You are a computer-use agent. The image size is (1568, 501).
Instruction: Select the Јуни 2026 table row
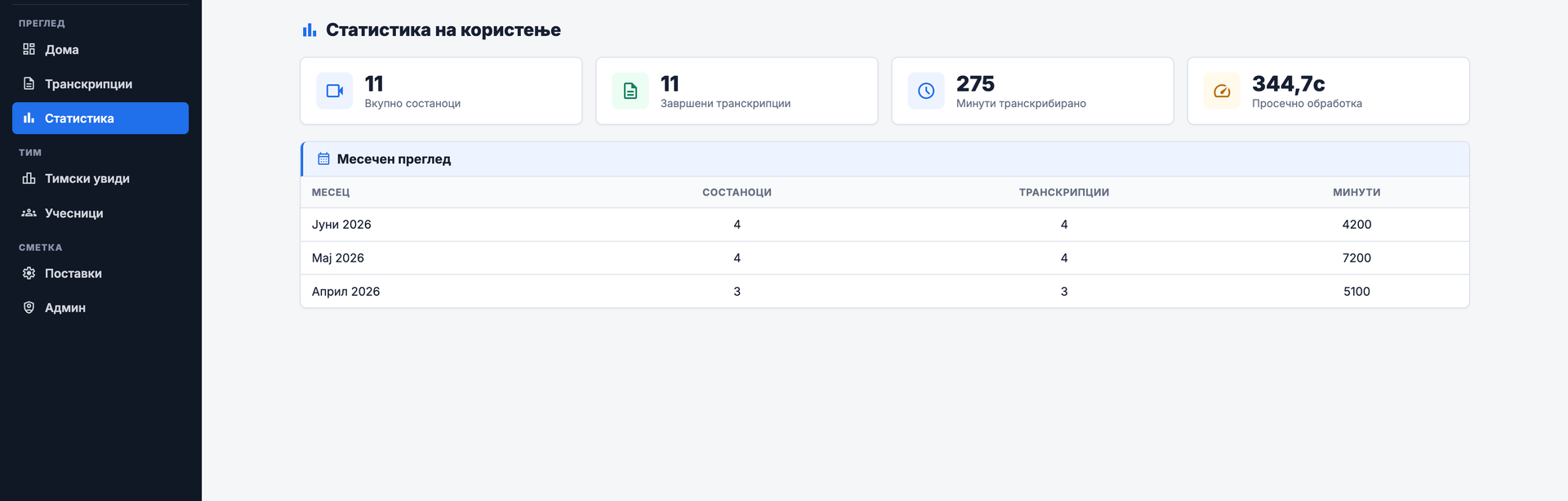tap(884, 224)
